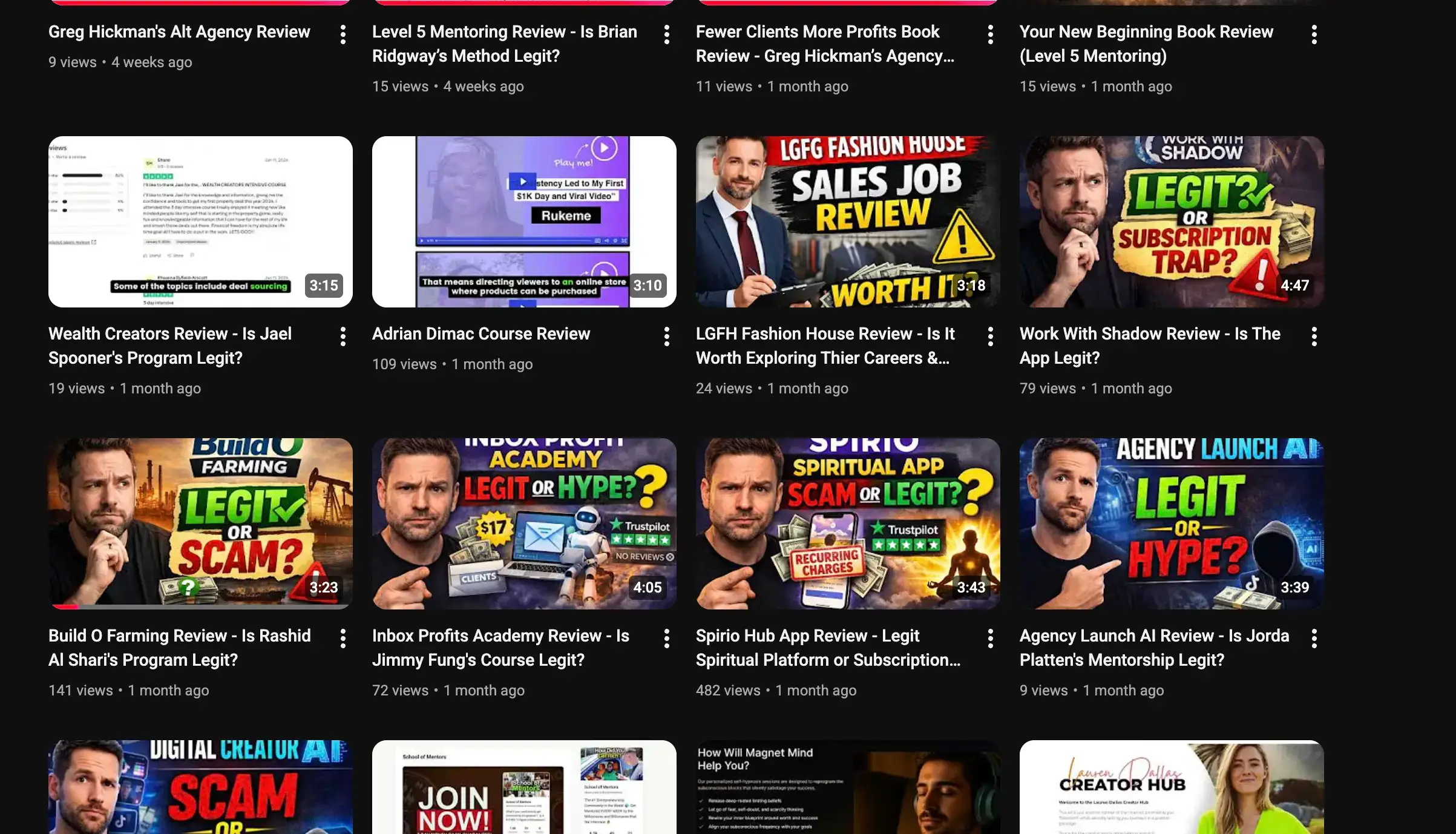Open the Inbox Profit Academy thumbnail
The image size is (1456, 834).
[524, 524]
